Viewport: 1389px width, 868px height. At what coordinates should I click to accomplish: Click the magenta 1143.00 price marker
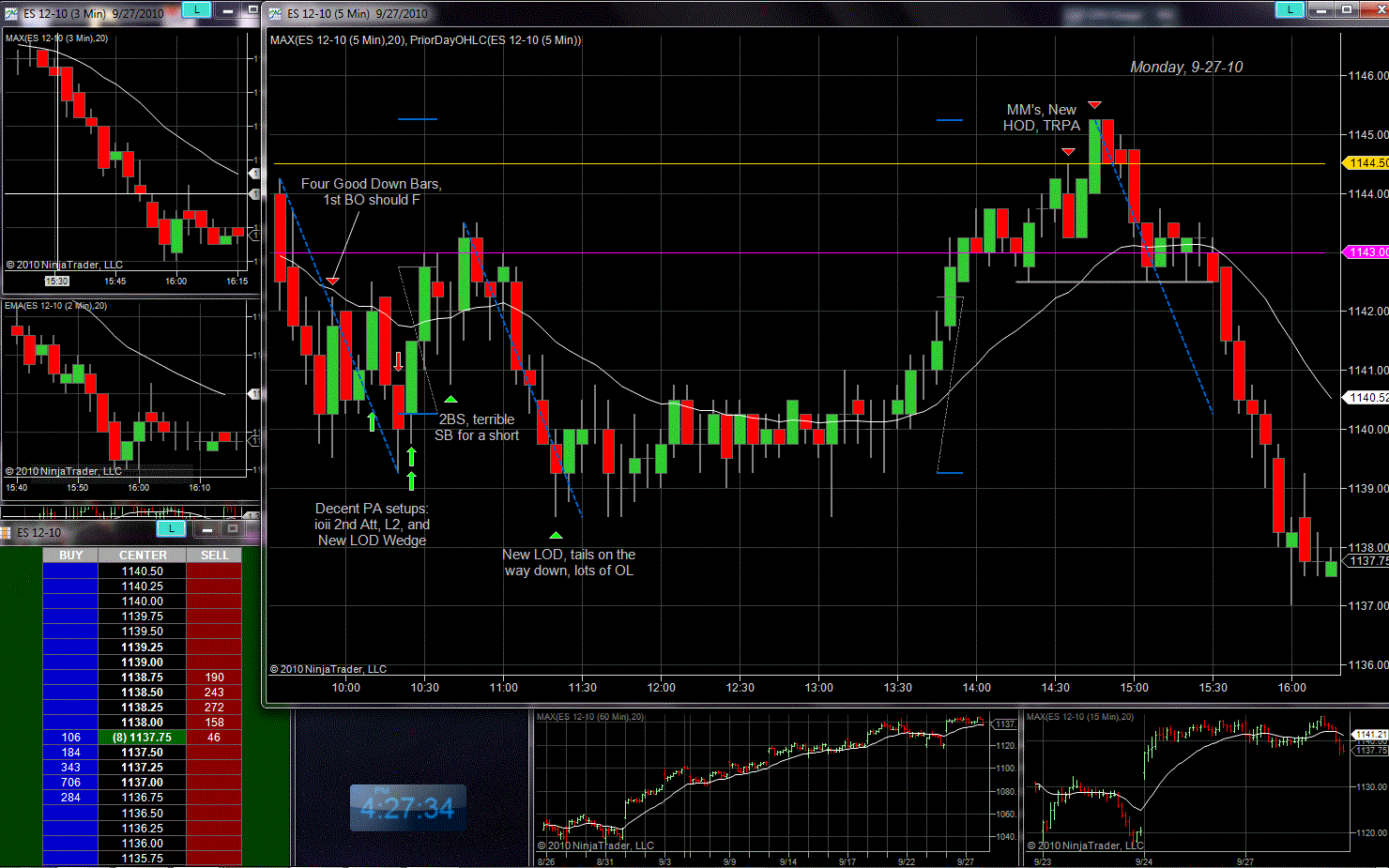1367,252
